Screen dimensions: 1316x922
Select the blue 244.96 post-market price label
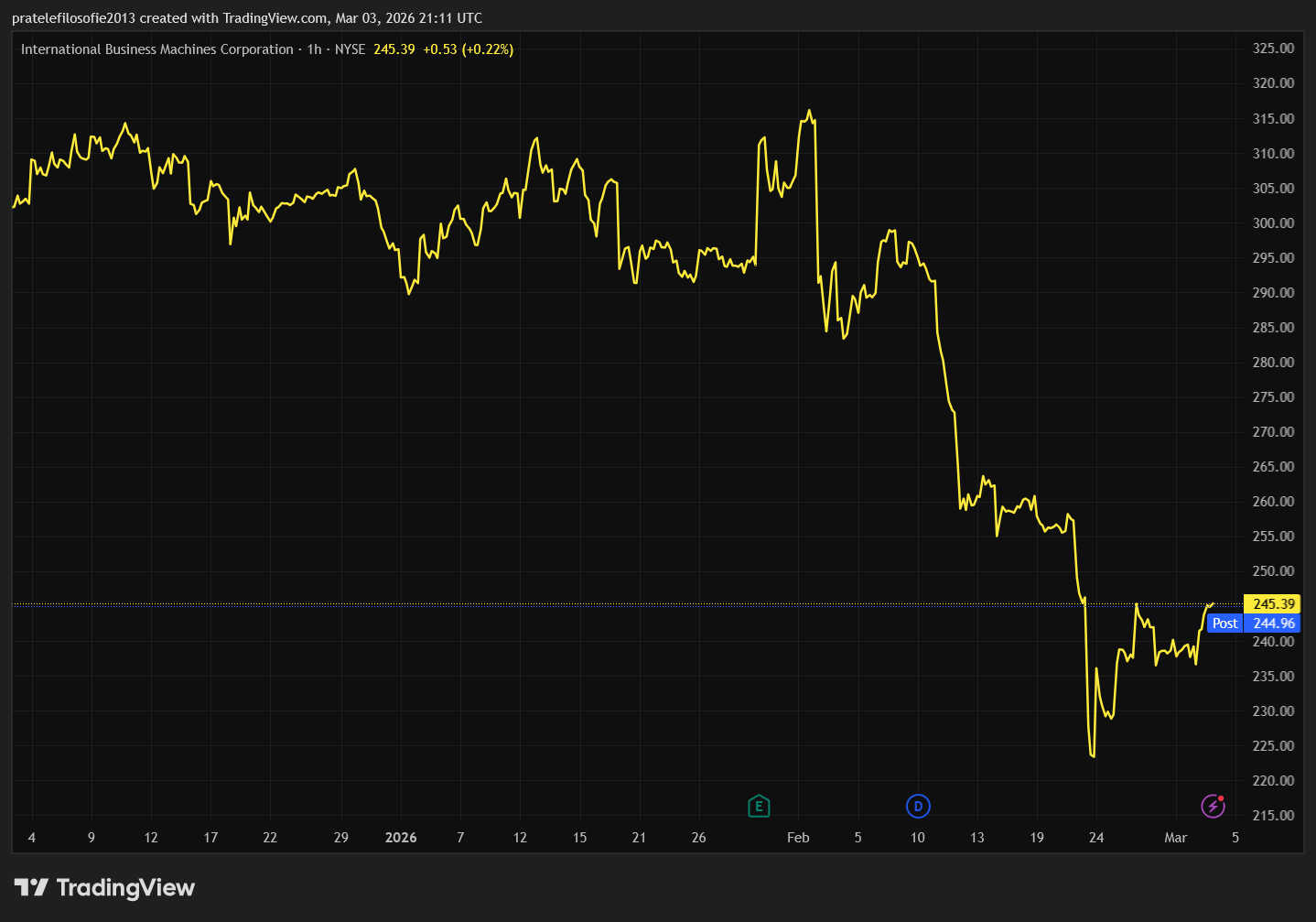coord(1273,624)
